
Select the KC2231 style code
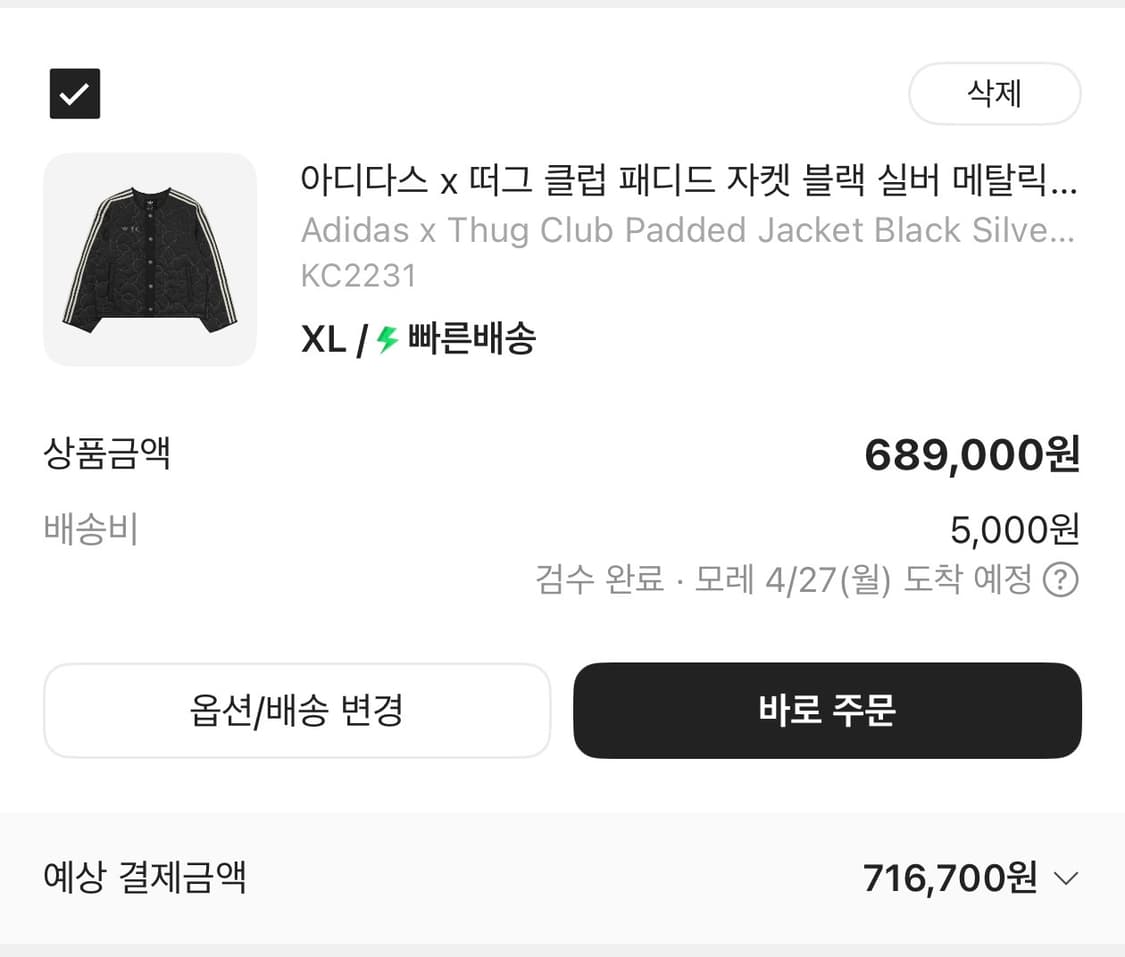(x=358, y=276)
